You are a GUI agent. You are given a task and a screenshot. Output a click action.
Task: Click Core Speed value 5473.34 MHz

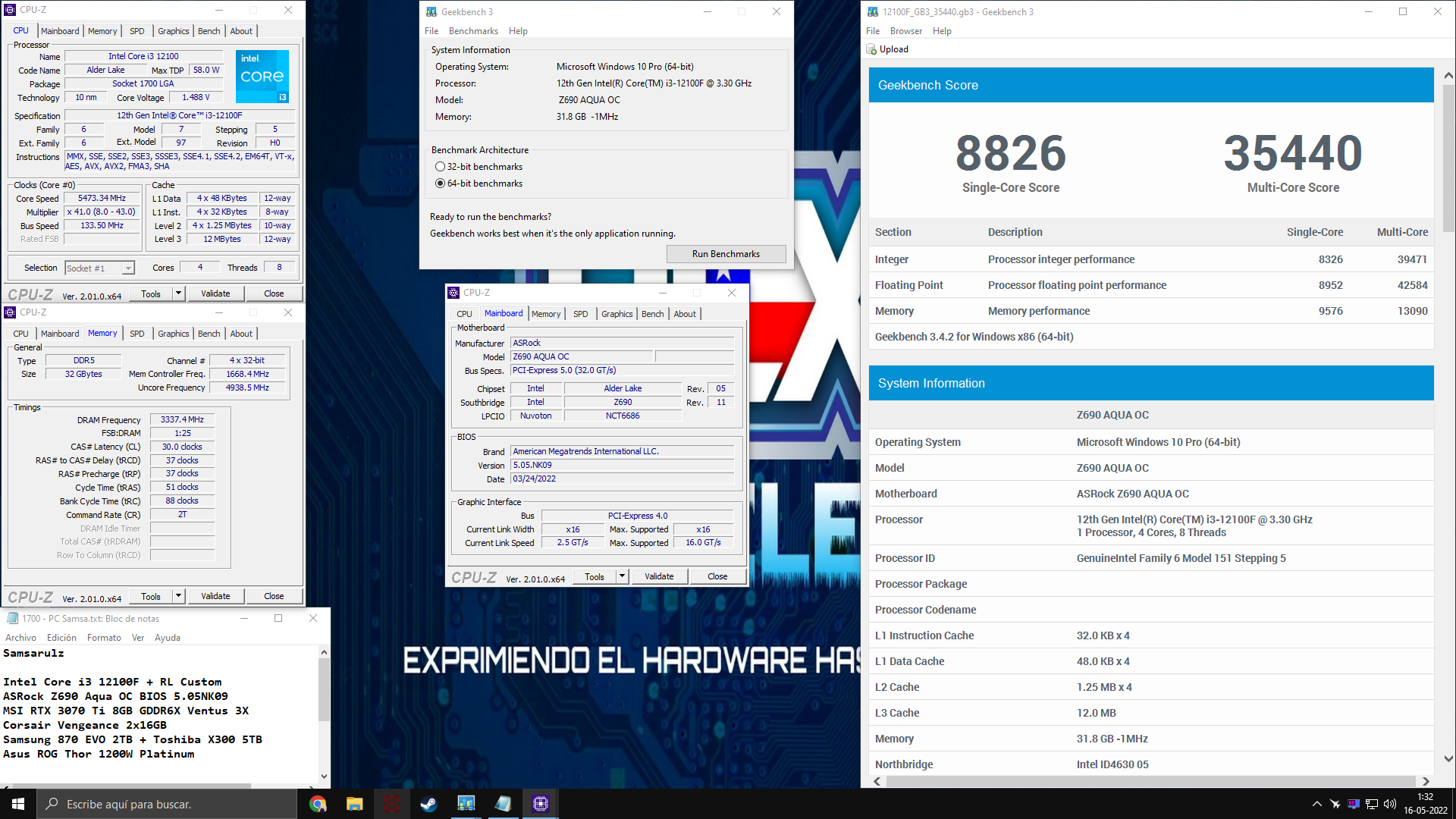coord(102,199)
